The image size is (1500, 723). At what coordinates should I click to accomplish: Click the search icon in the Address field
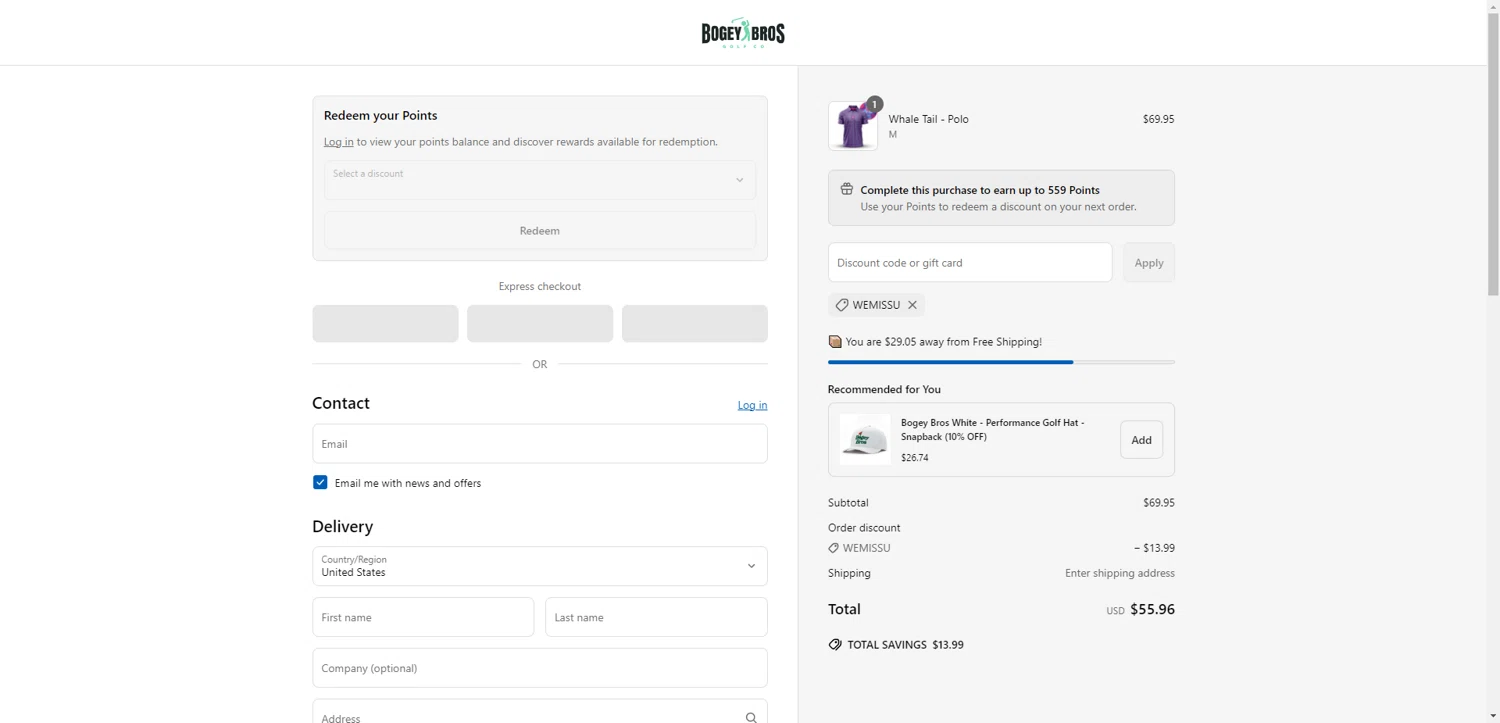pos(751,717)
